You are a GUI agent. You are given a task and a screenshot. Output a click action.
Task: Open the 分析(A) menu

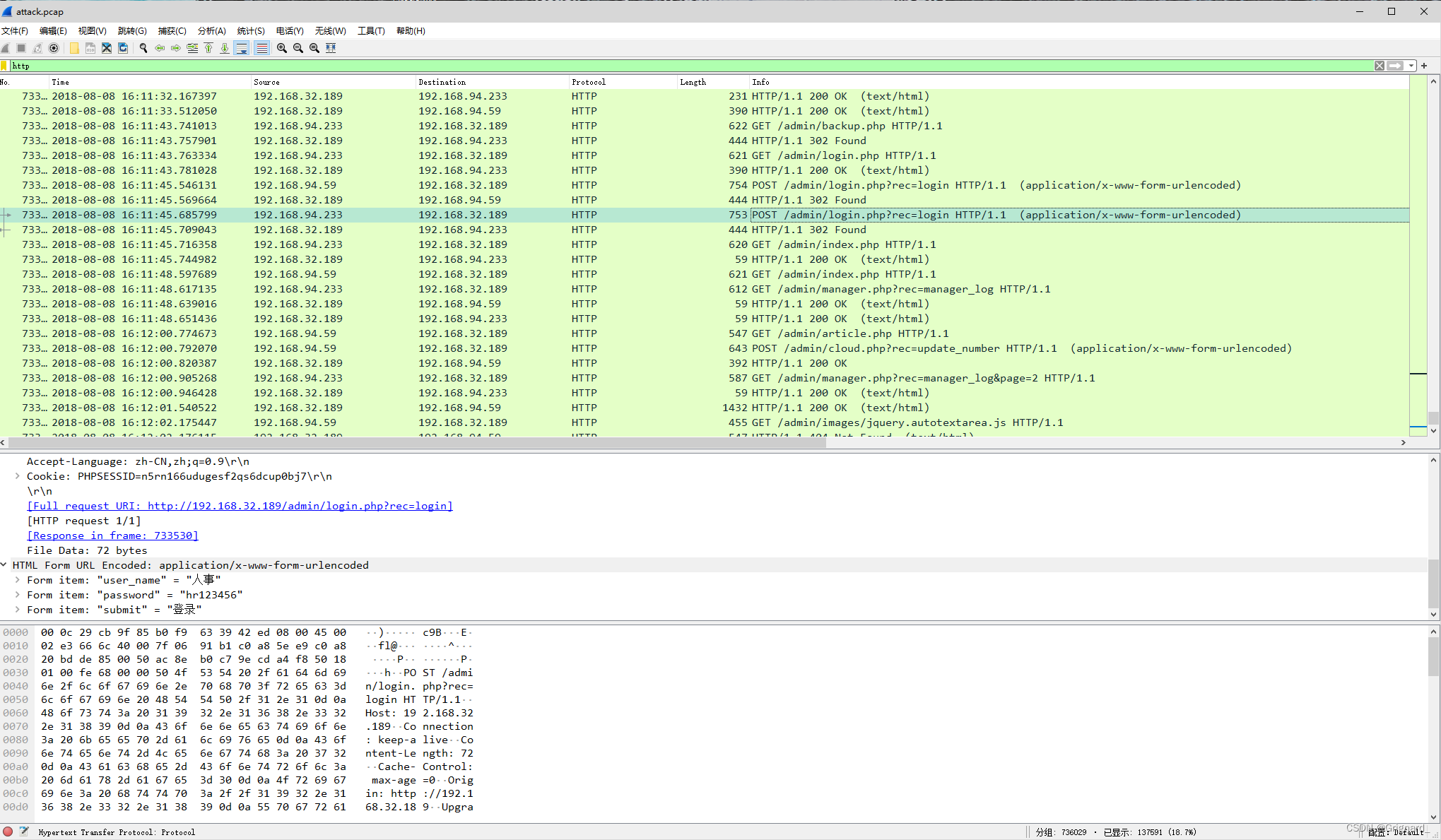point(212,30)
